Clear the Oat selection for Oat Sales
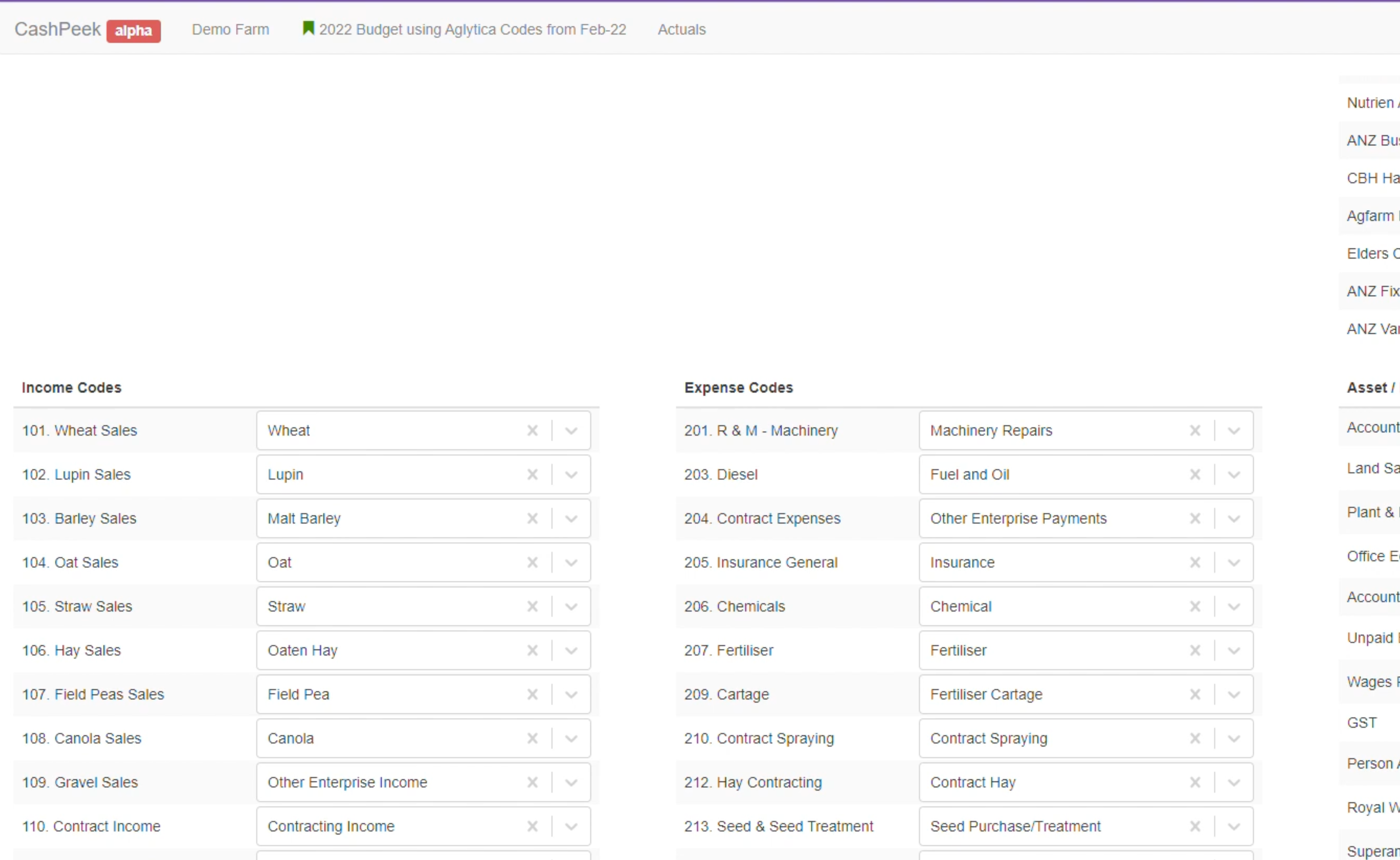1400x860 pixels. tap(532, 562)
